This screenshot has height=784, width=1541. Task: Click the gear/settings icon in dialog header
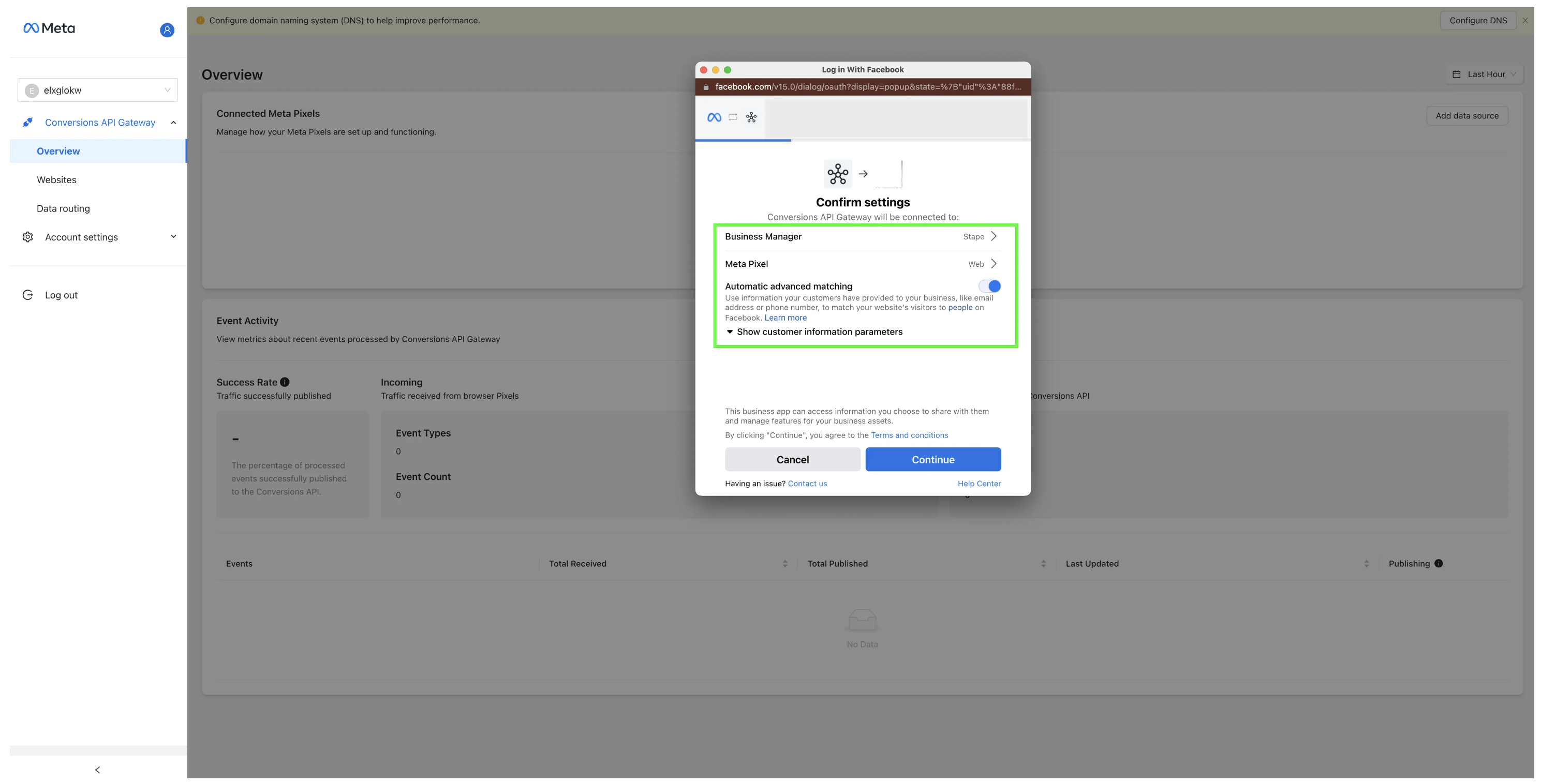[753, 118]
